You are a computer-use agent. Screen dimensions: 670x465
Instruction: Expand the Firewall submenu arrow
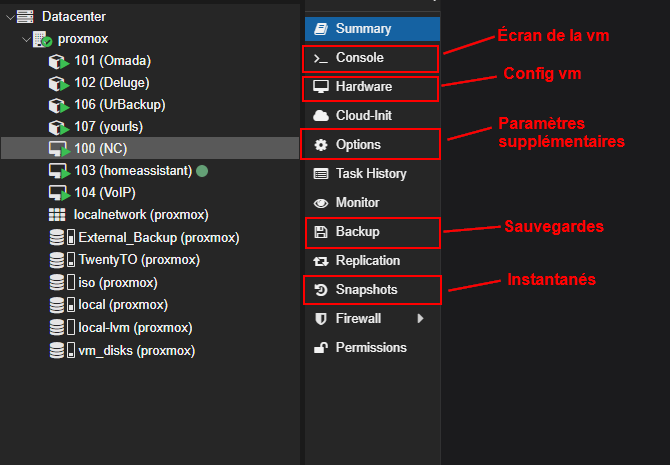click(420, 319)
